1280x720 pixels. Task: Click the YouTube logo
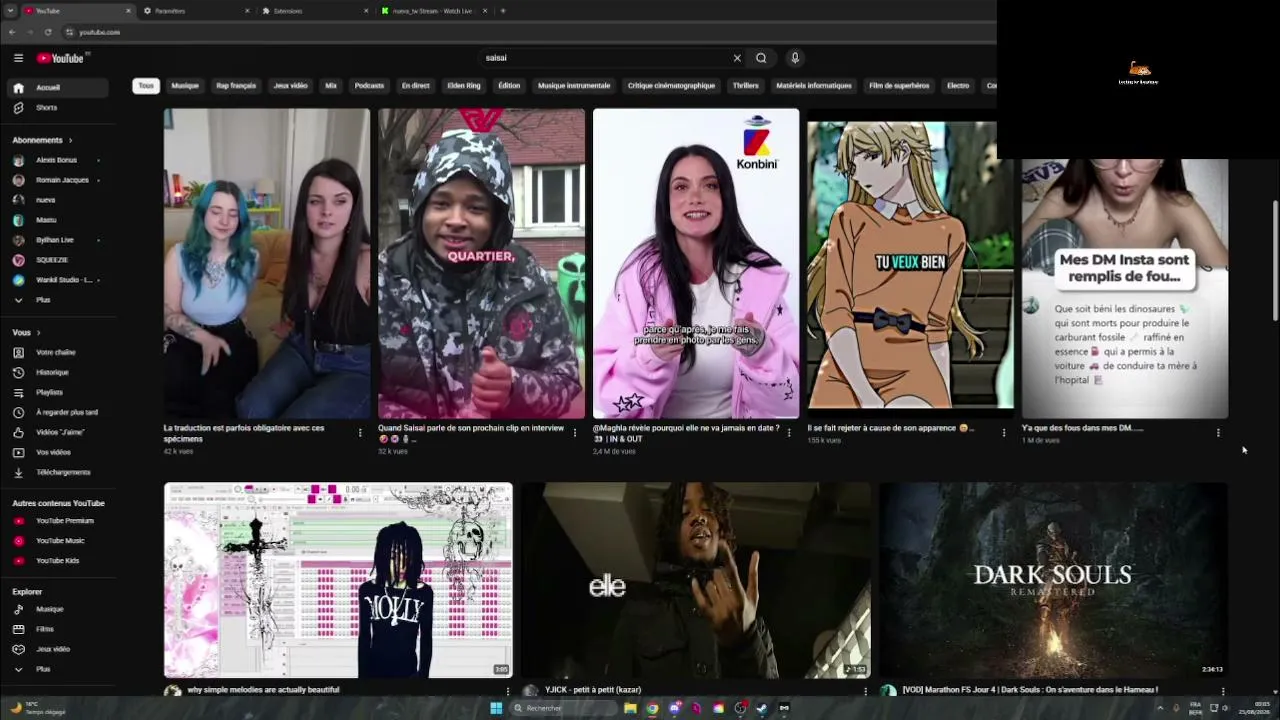(x=61, y=58)
